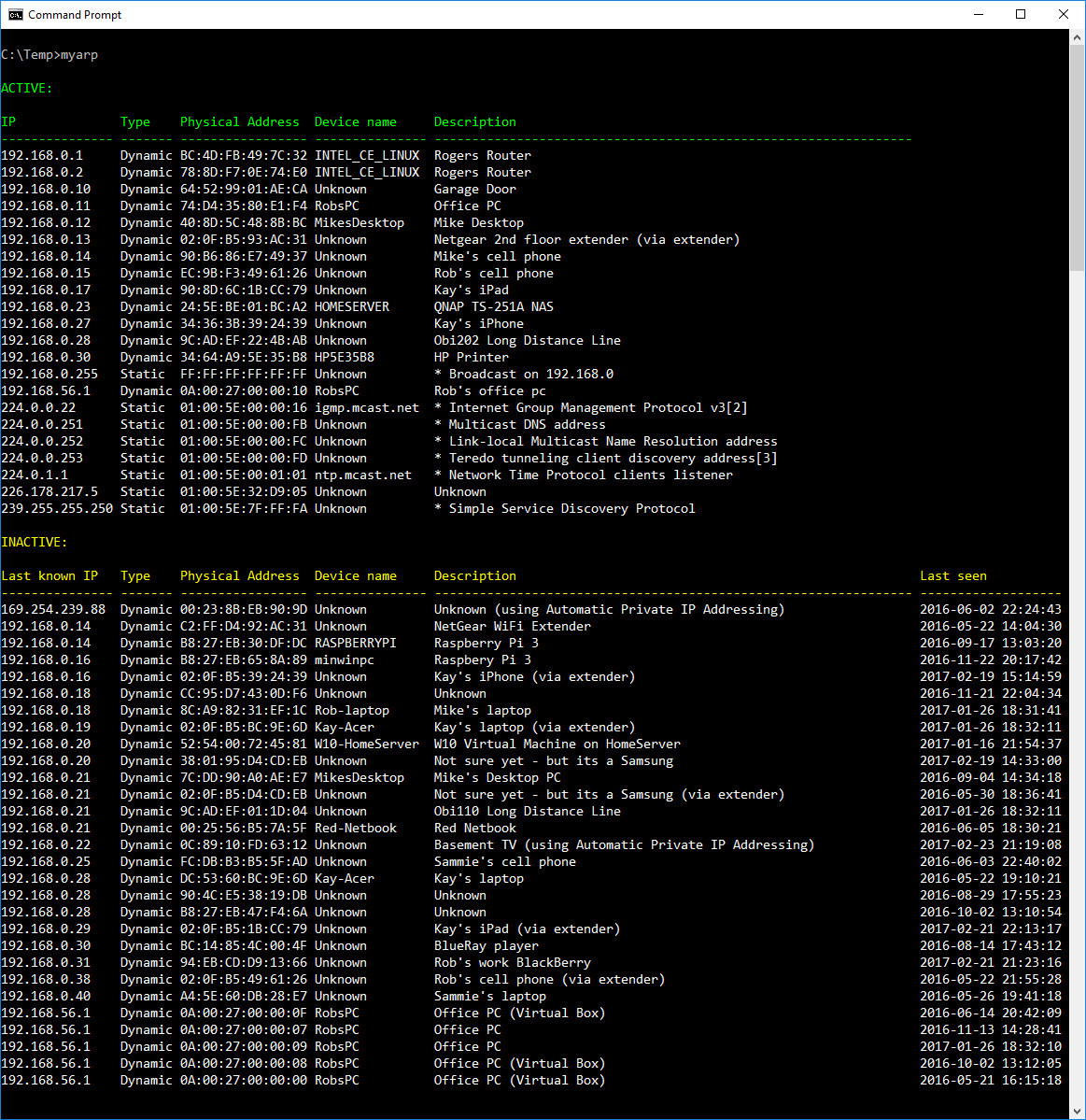Close the Command Prompt window
The width and height of the screenshot is (1086, 1120).
point(1064,14)
